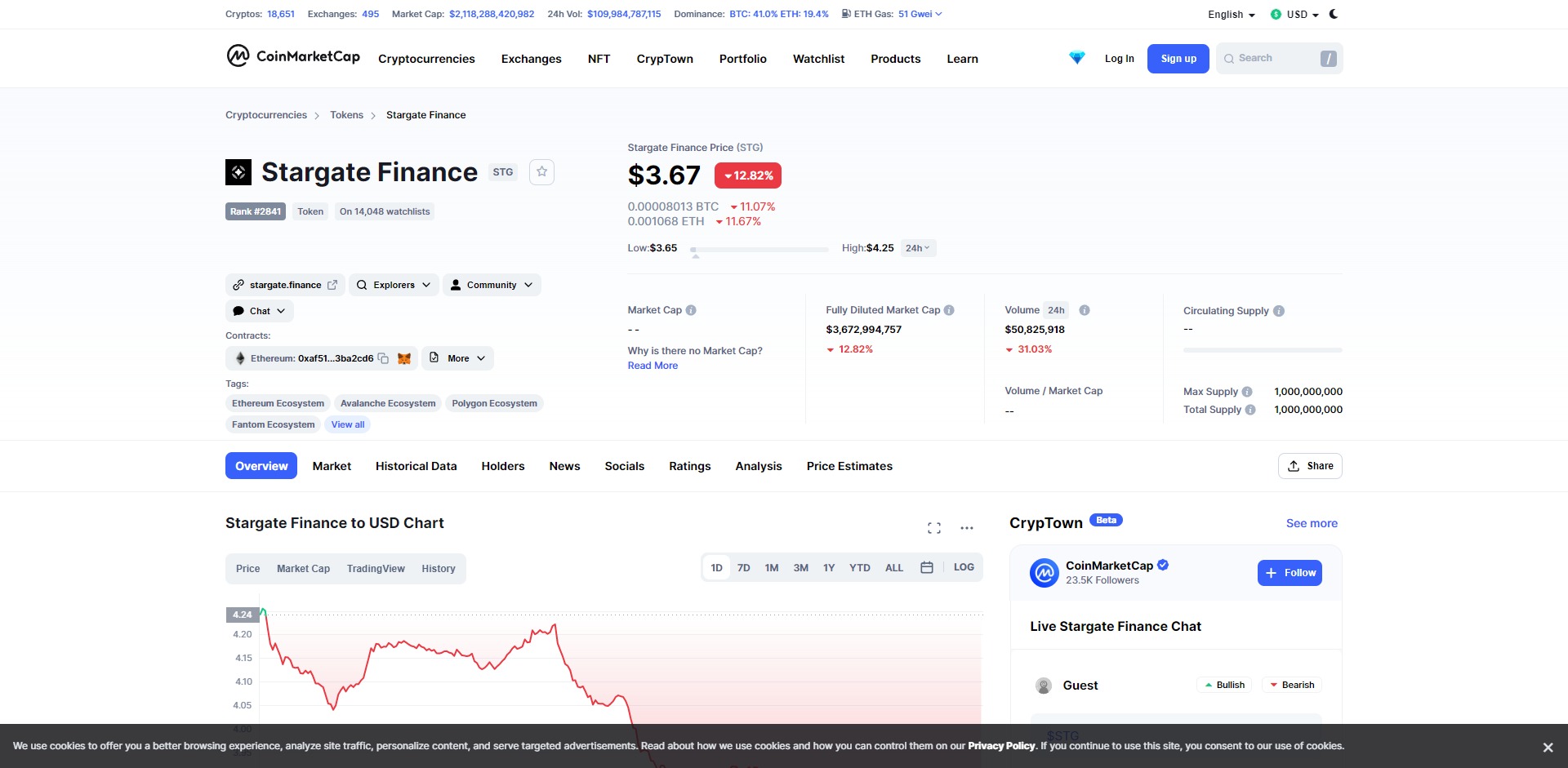
Task: Open chart fullscreen view
Action: (x=934, y=528)
